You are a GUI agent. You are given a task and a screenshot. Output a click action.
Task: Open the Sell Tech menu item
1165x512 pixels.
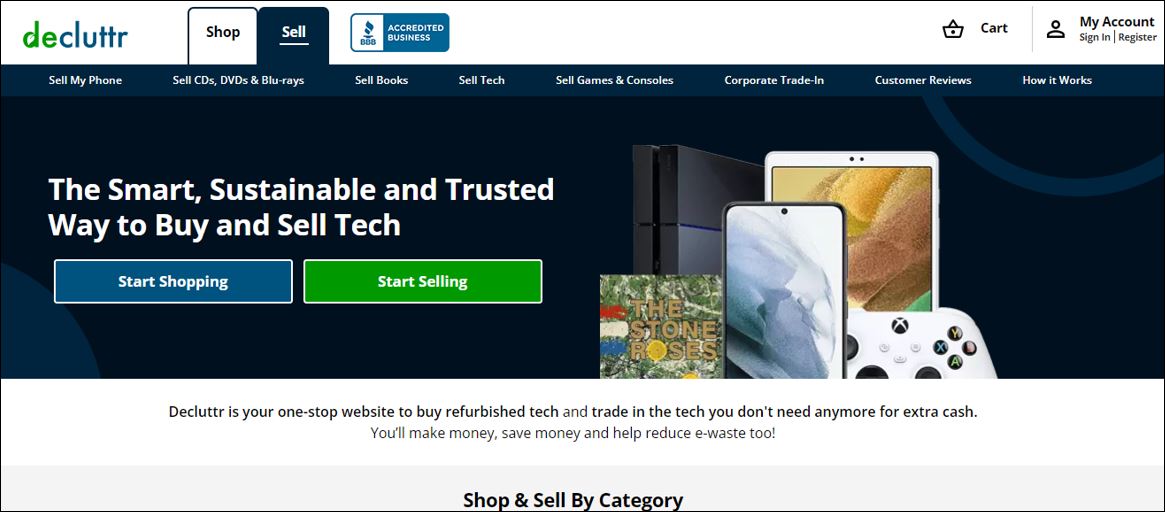(481, 80)
